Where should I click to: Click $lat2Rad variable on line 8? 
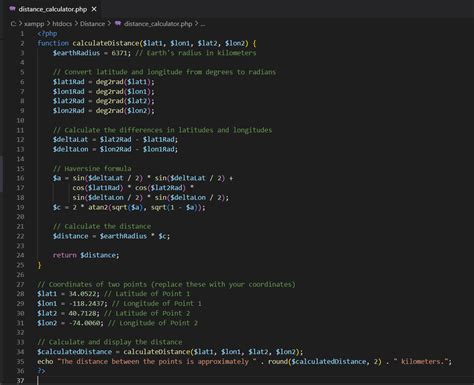[69, 101]
